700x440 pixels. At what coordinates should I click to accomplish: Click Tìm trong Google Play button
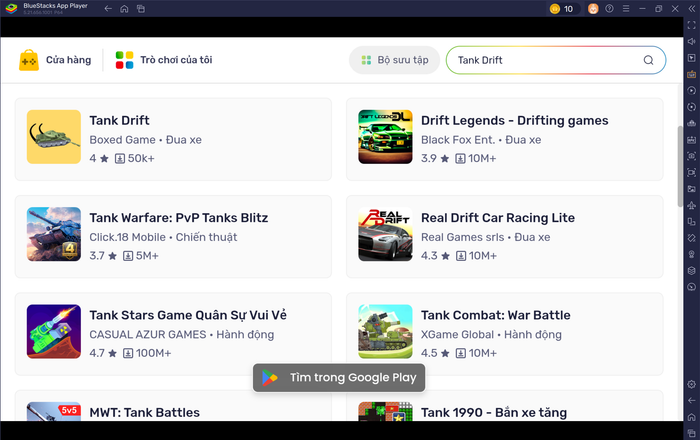(x=339, y=378)
